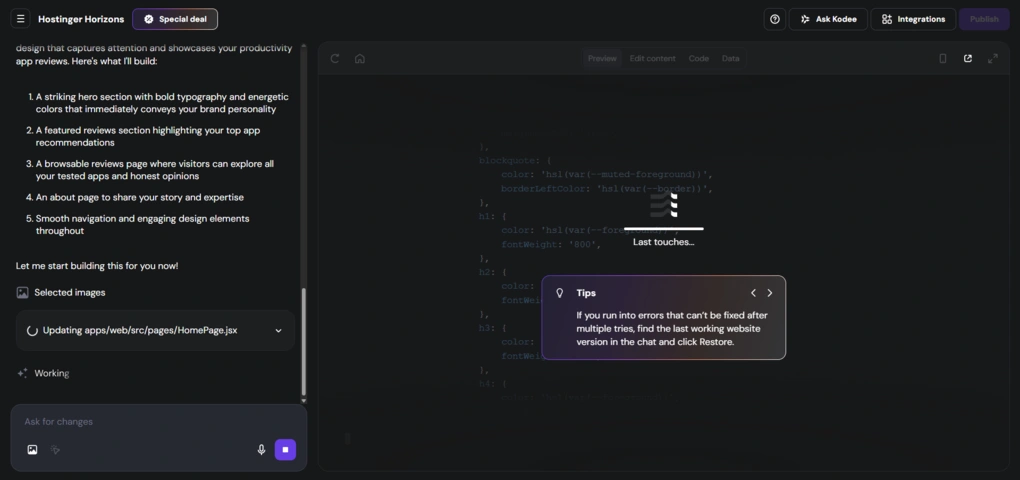Start voice input with the microphone icon
The height and width of the screenshot is (480, 1020).
coord(262,449)
